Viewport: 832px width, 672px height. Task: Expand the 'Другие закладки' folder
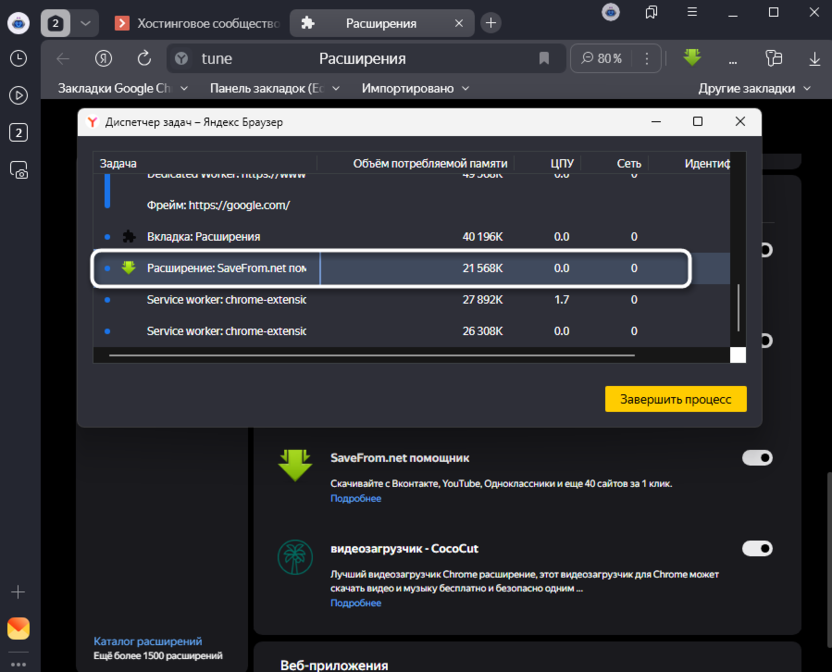755,88
